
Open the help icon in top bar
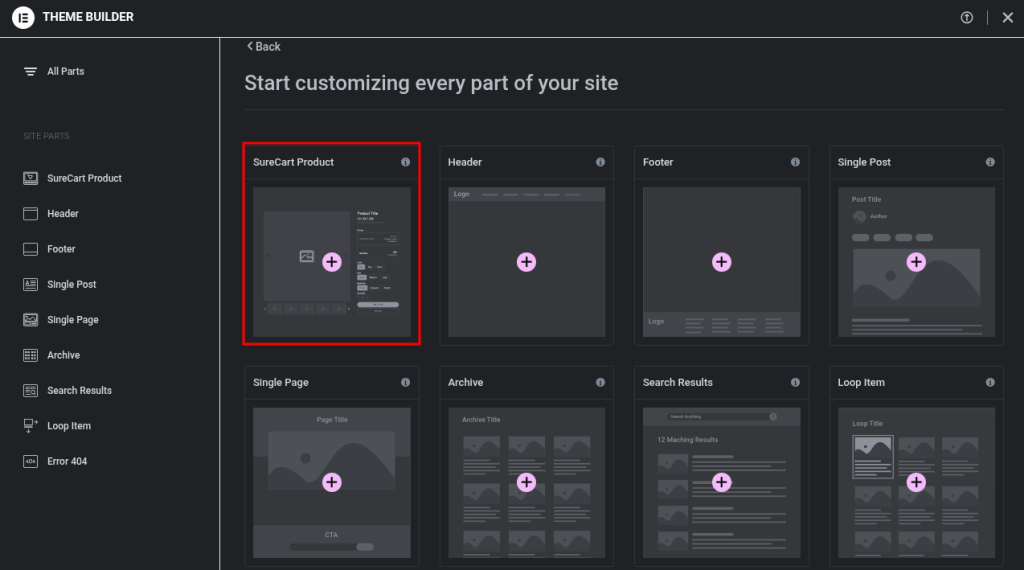(x=966, y=17)
